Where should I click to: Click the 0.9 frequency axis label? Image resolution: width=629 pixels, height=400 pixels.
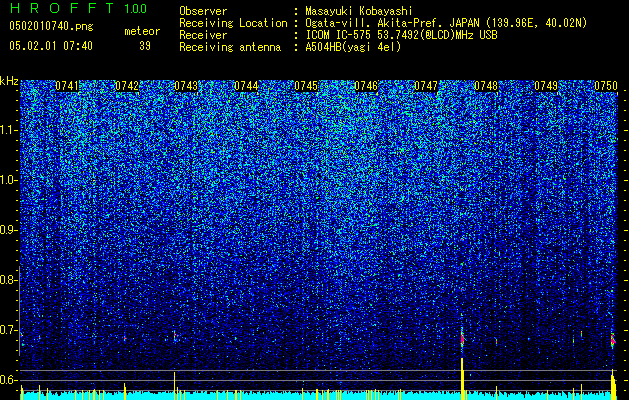(x=7, y=230)
